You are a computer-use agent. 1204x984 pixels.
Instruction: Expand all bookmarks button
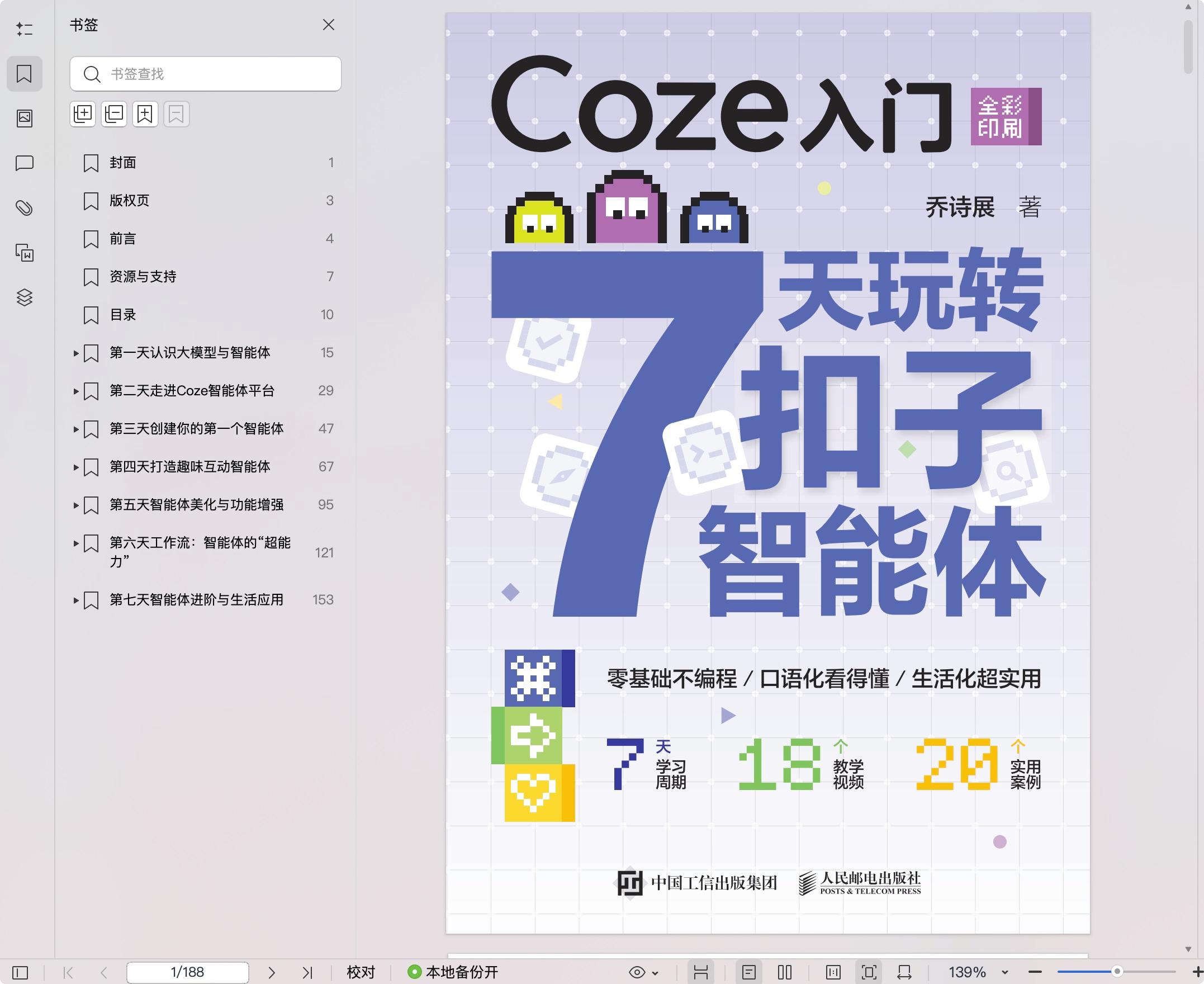coord(83,114)
